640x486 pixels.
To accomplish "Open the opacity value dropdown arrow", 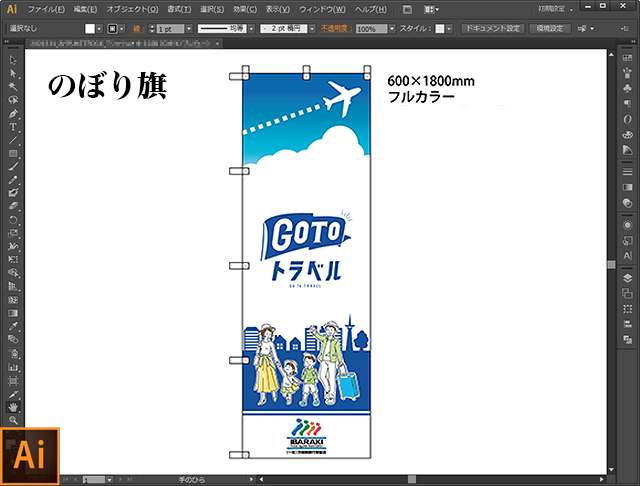I will pos(392,29).
